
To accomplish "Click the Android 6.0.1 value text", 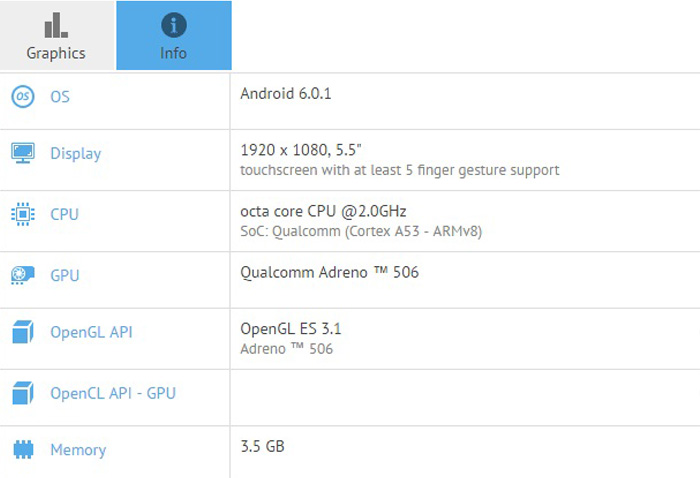I will pos(286,94).
